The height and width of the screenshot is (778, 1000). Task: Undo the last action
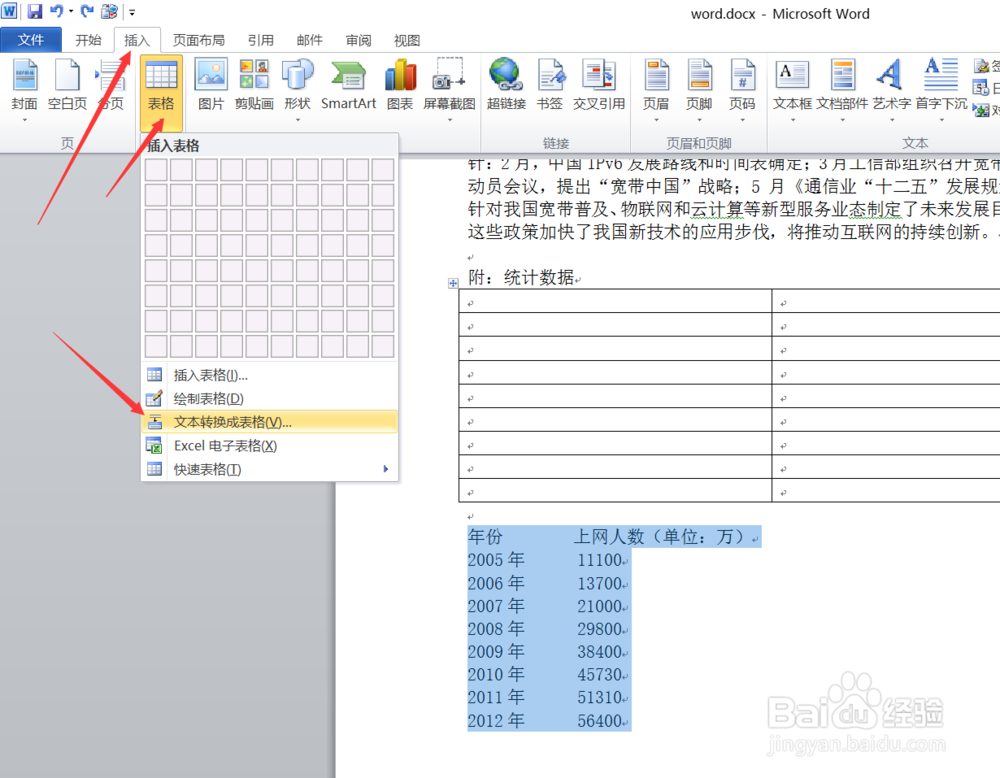tap(57, 10)
